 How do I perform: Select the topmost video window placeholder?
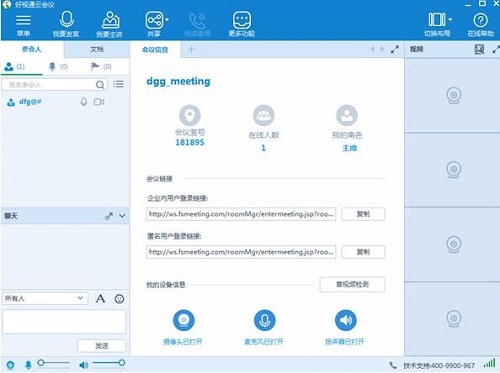pyautogui.click(x=452, y=95)
